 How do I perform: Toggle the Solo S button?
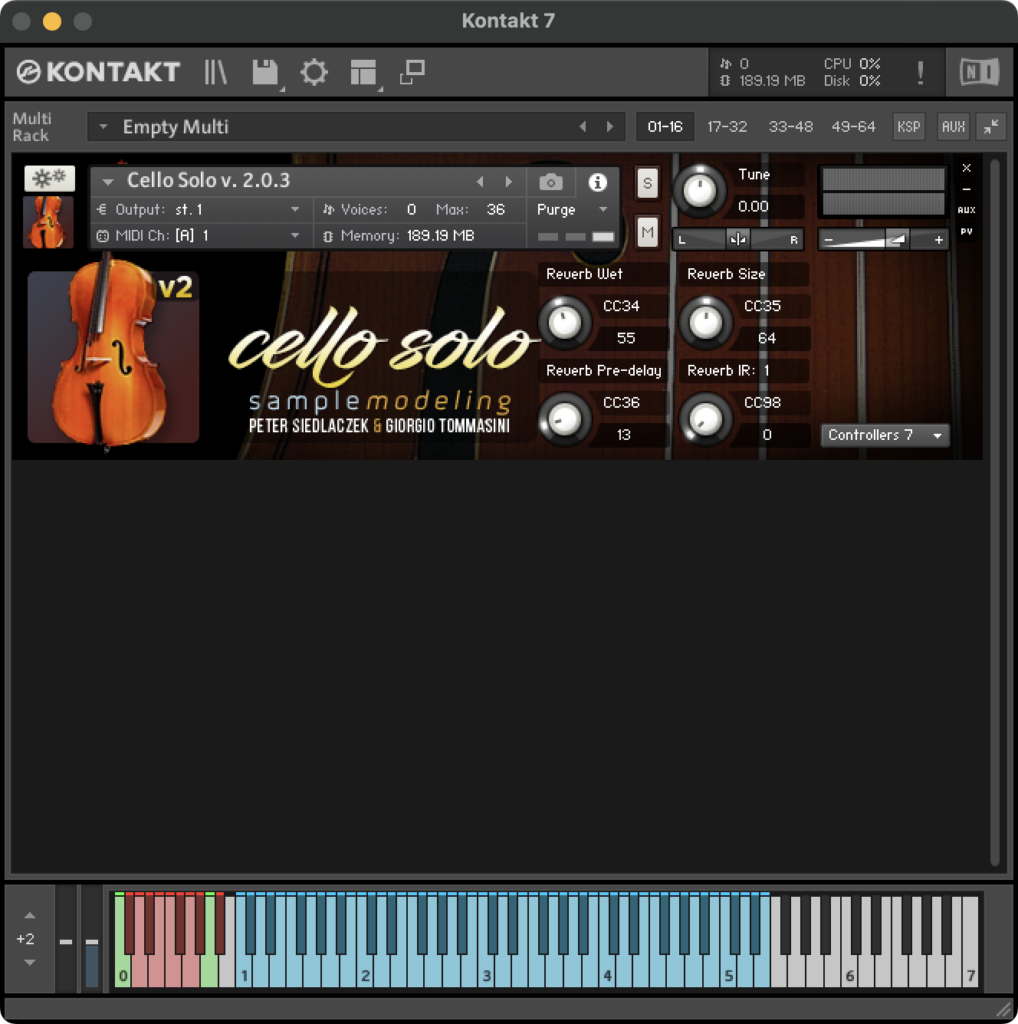click(647, 183)
